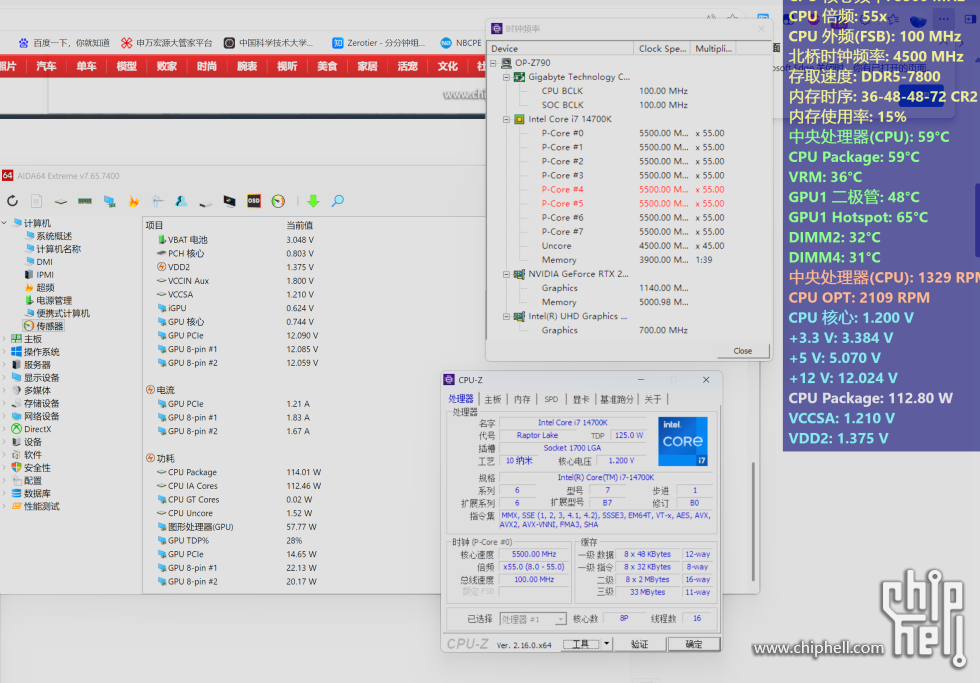Screen dimensions: 980x683
Task: Click the Intel Core i7 logo in CPU-Z
Action: pos(682,441)
